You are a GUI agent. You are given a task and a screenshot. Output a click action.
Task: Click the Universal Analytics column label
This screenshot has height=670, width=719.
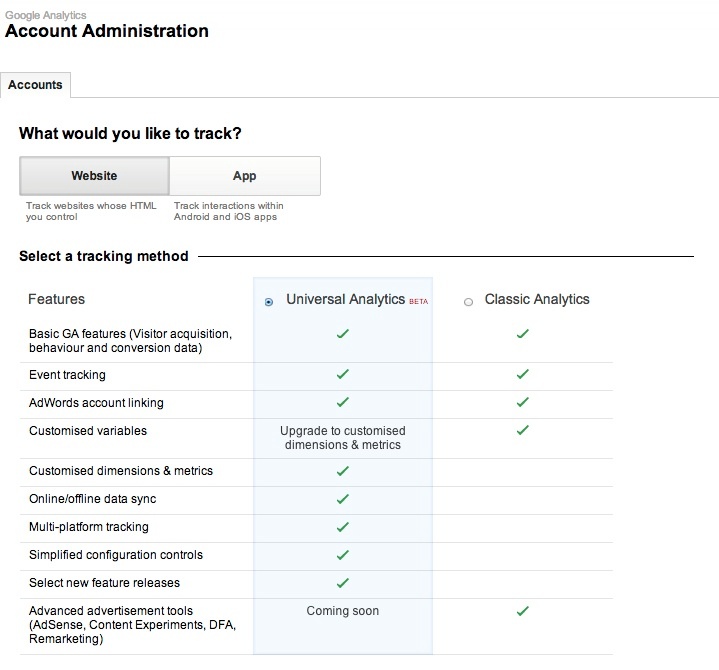pyautogui.click(x=345, y=299)
